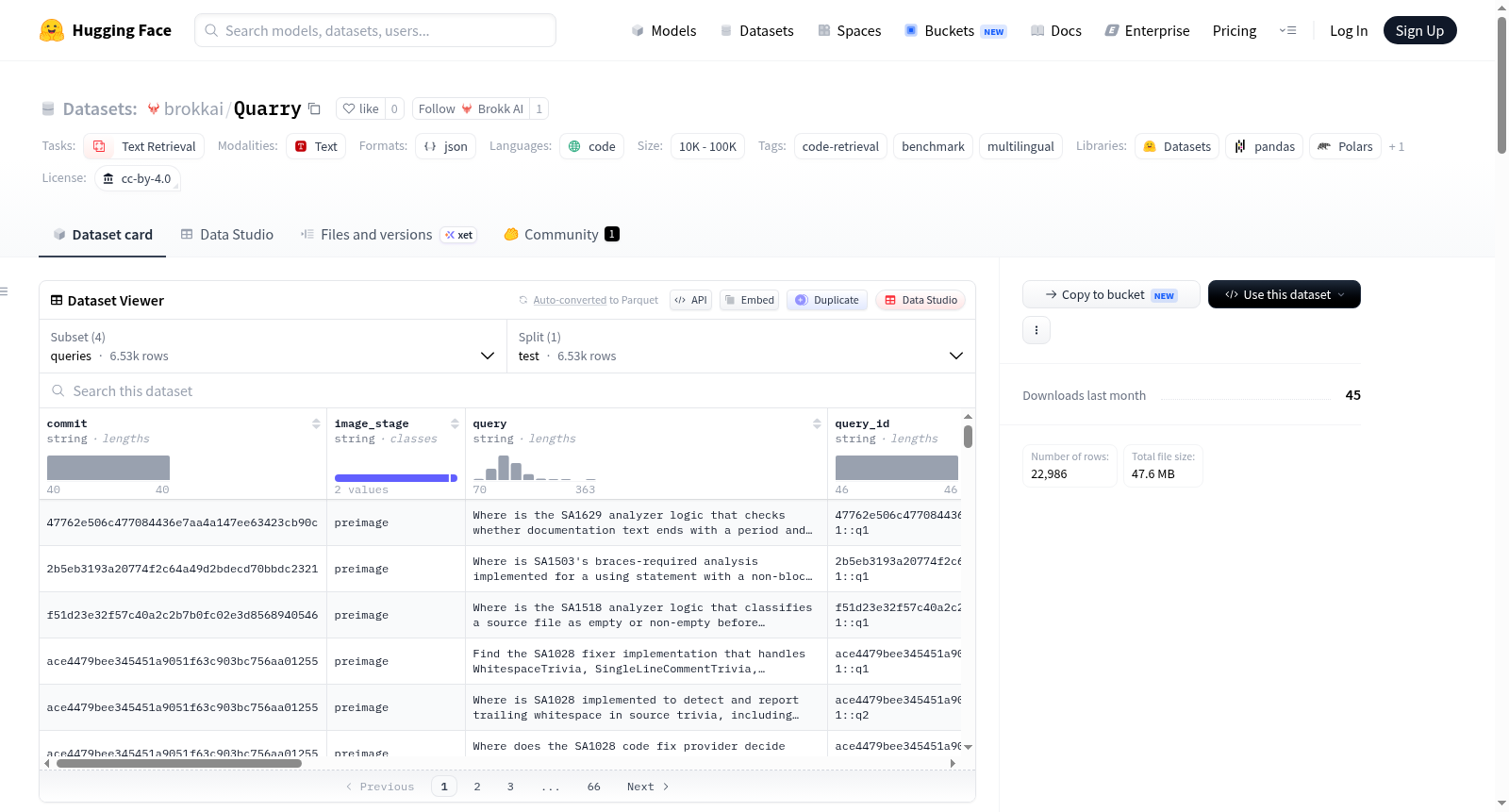Select the code language tag
1509x812 pixels.
(592, 146)
